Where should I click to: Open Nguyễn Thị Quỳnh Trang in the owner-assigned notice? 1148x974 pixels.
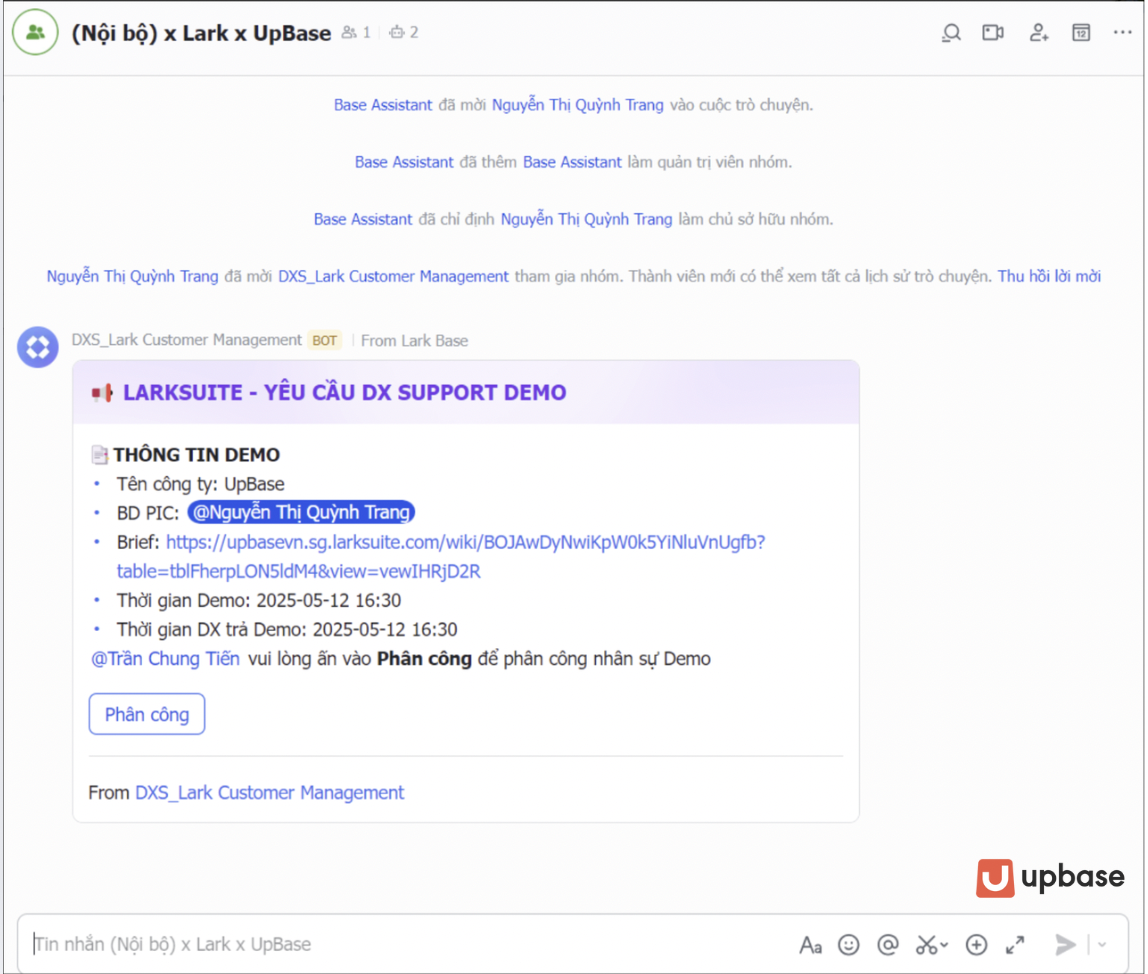(x=586, y=219)
